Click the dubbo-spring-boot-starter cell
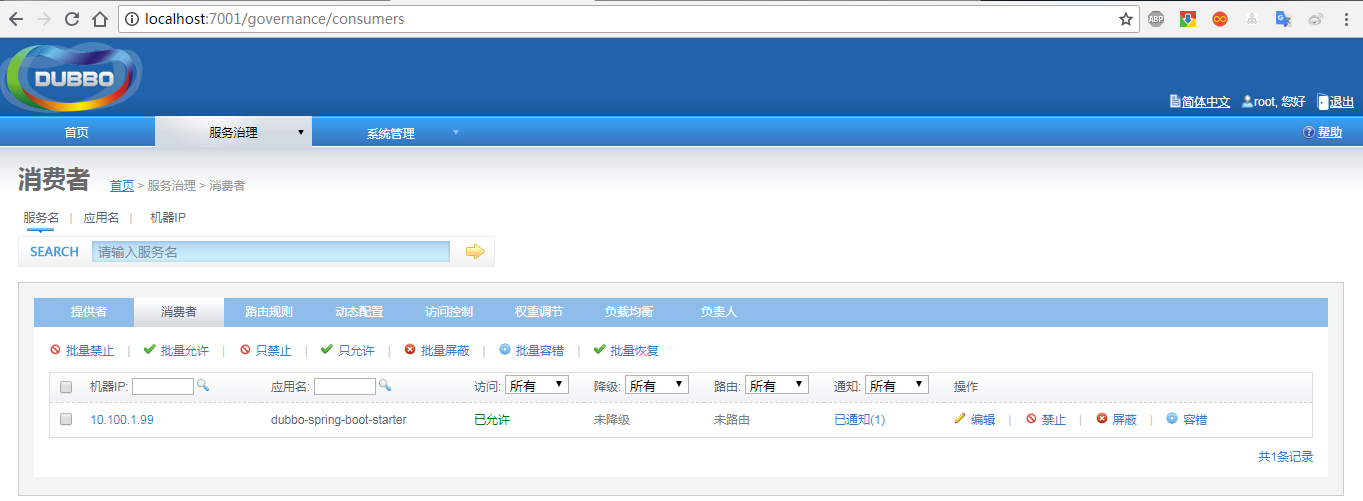The image size is (1363, 501). (x=339, y=420)
